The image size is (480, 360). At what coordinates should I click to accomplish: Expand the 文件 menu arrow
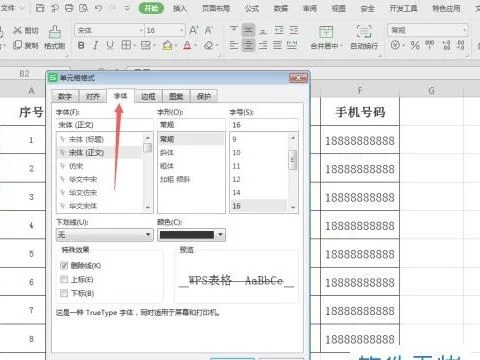22,8
